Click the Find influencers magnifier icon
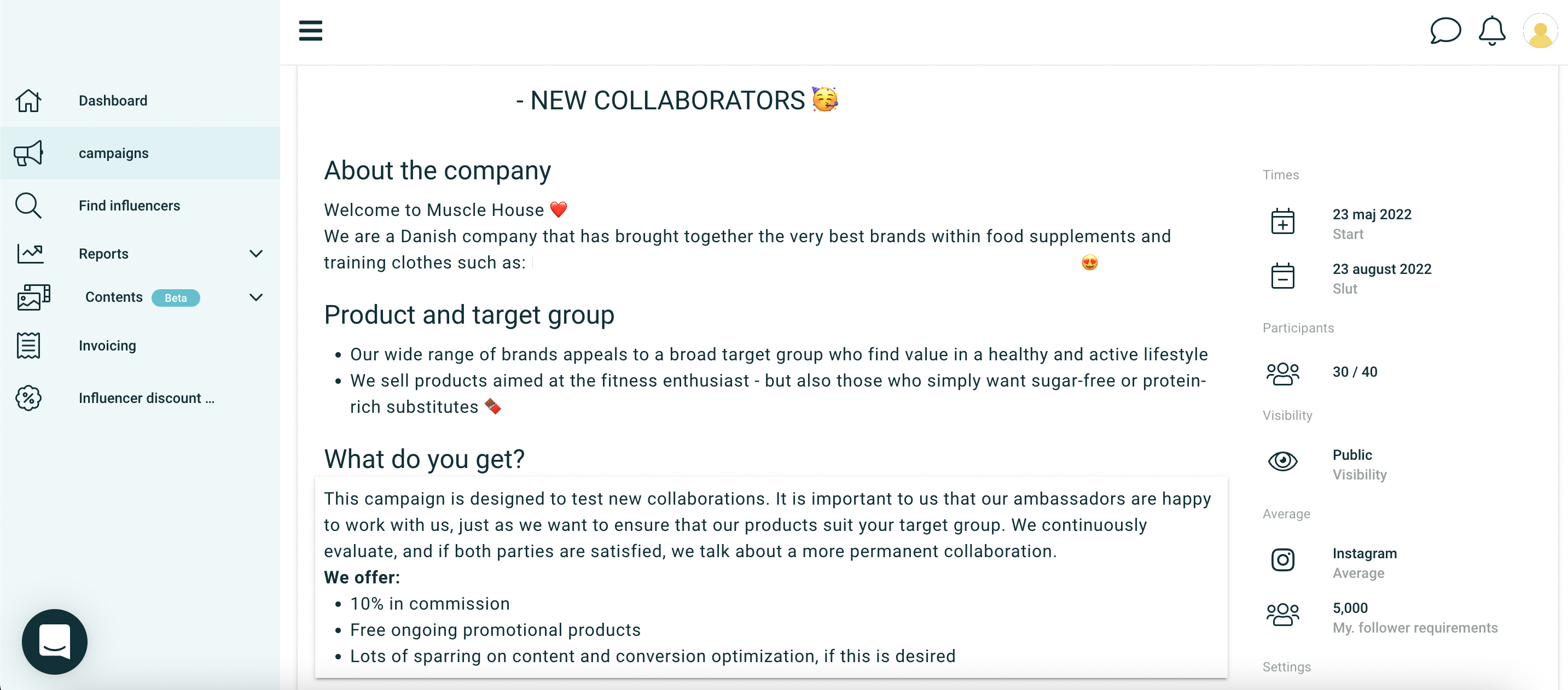The image size is (1568, 690). [x=28, y=206]
